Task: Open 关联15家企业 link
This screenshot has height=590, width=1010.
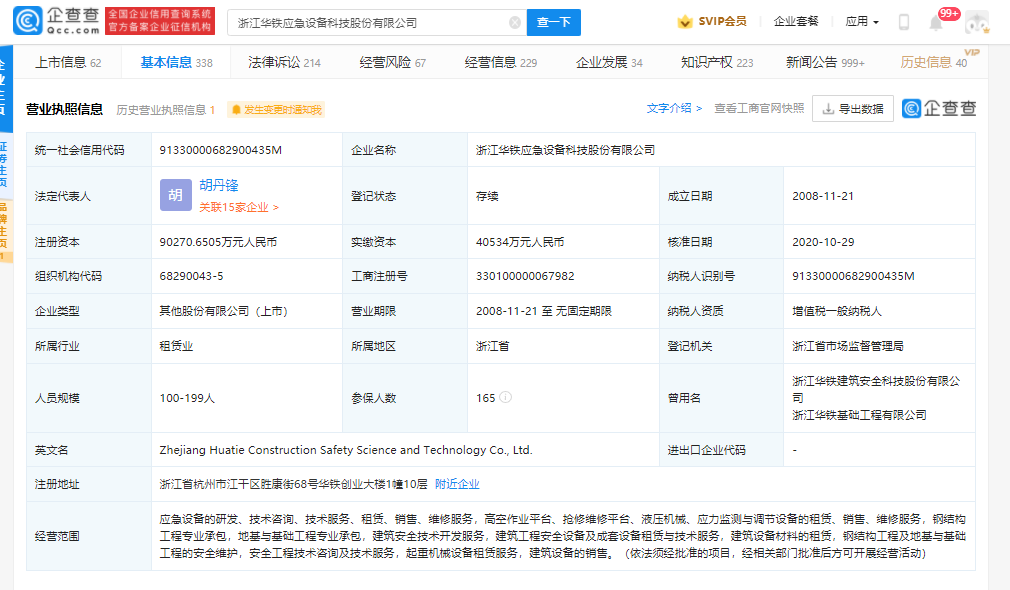Action: click(x=239, y=207)
